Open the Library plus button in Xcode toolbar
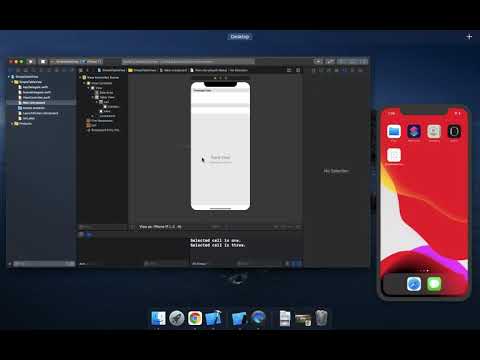The image size is (480, 360). (318, 61)
